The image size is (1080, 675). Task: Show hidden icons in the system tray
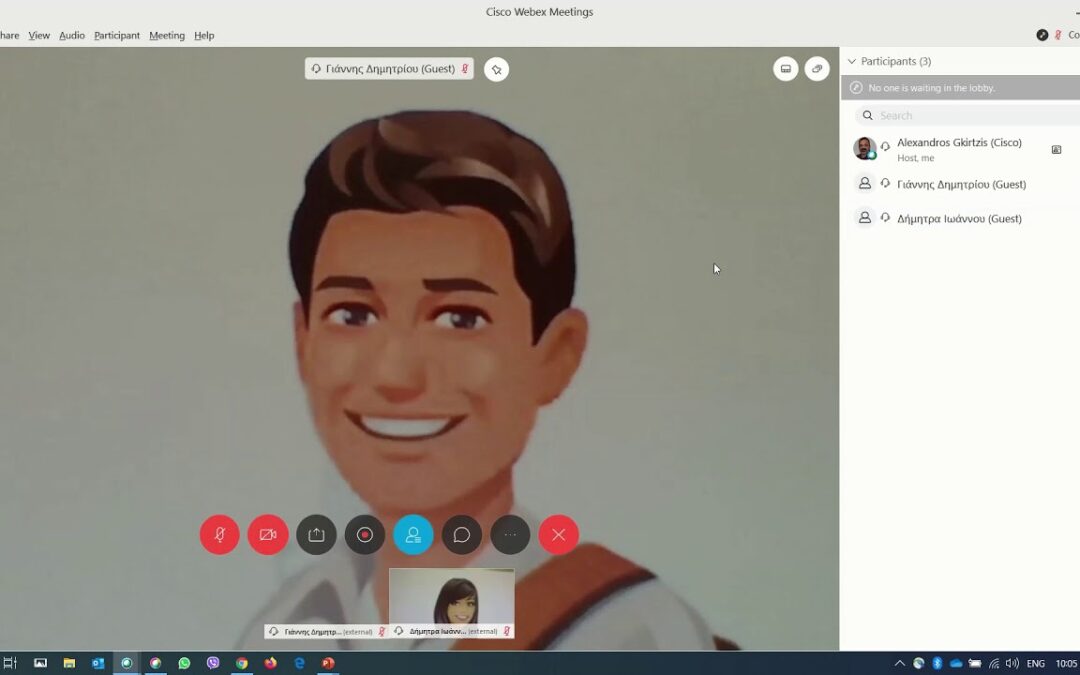[899, 663]
